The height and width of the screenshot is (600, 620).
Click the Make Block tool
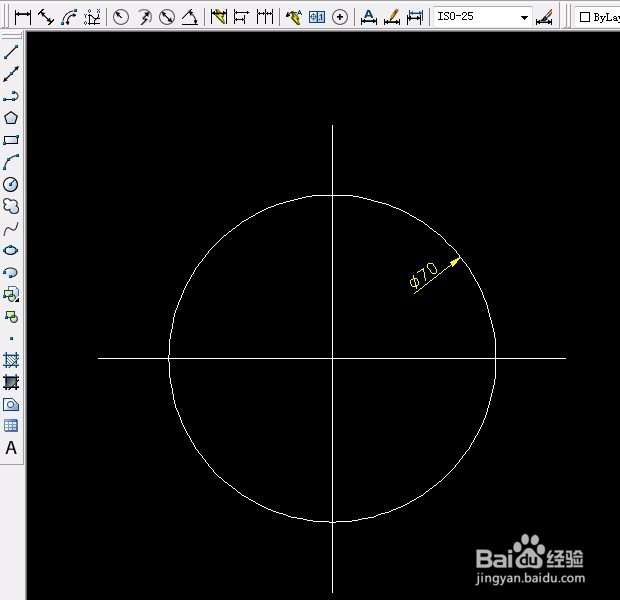pyautogui.click(x=11, y=317)
